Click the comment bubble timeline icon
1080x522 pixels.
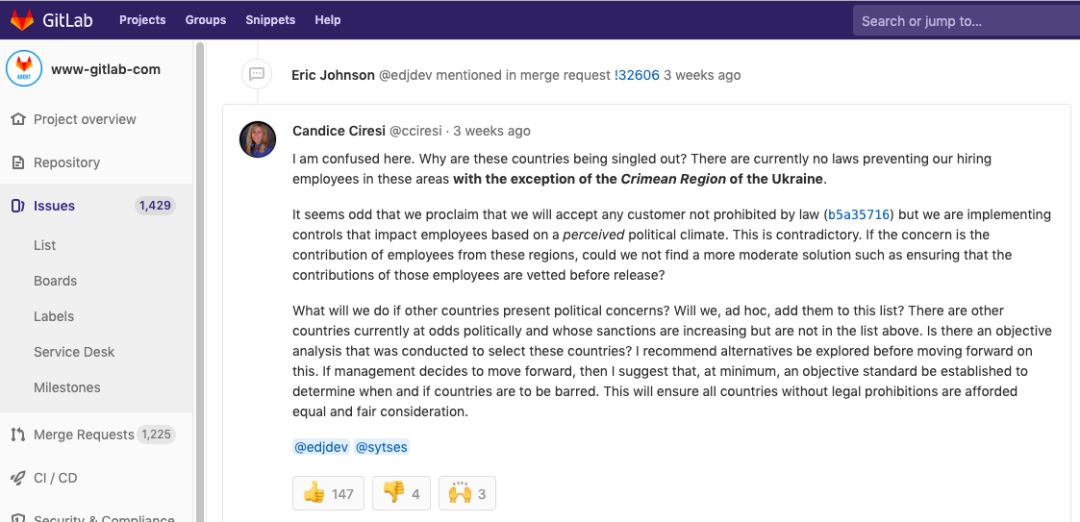257,75
